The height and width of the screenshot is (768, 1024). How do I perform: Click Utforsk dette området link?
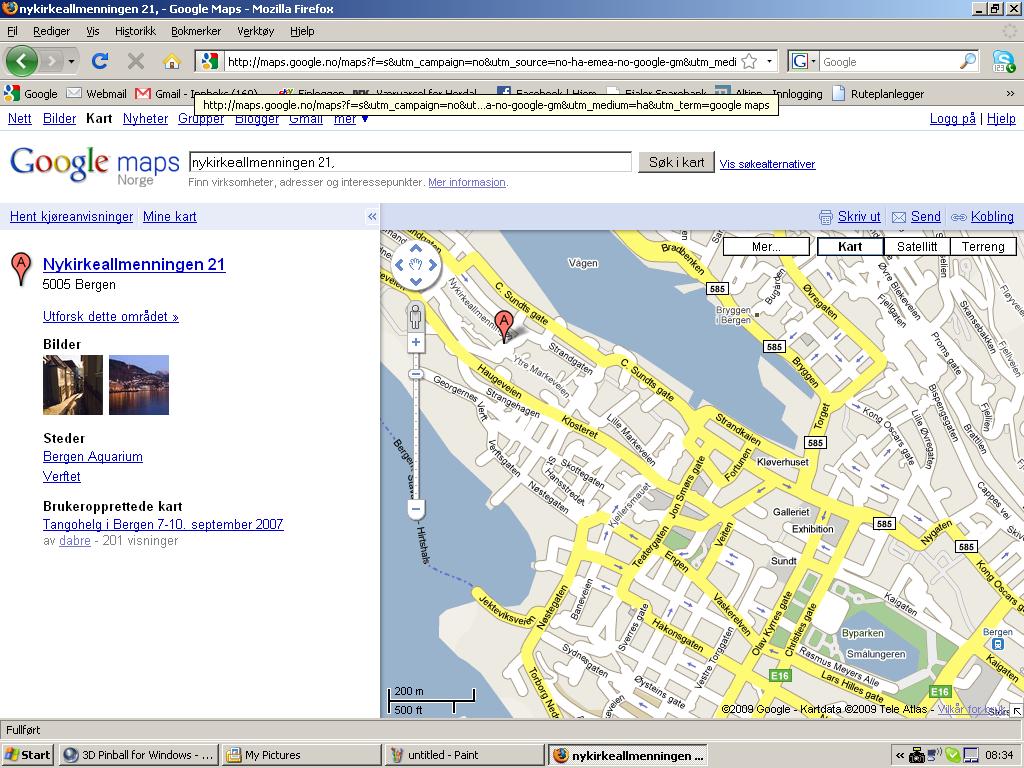110,317
